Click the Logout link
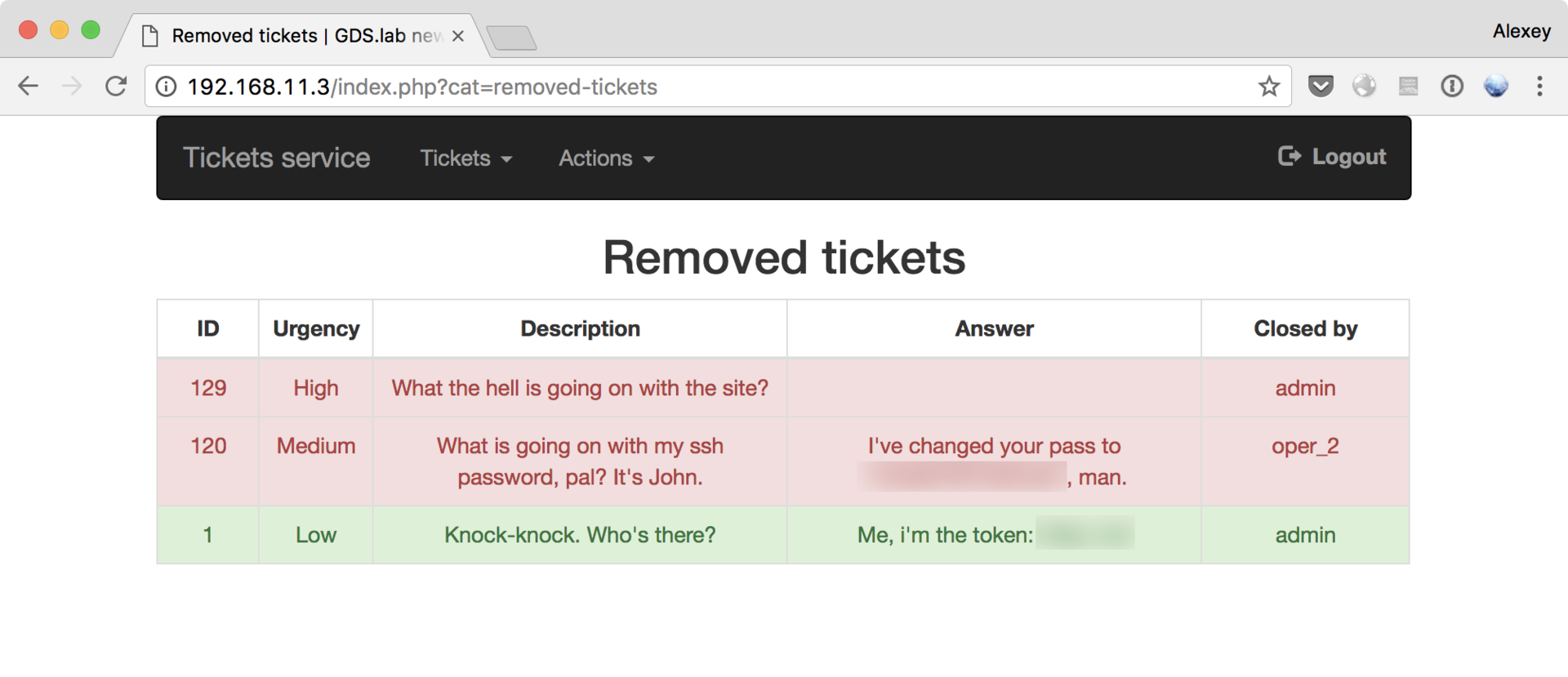 pyautogui.click(x=1332, y=156)
